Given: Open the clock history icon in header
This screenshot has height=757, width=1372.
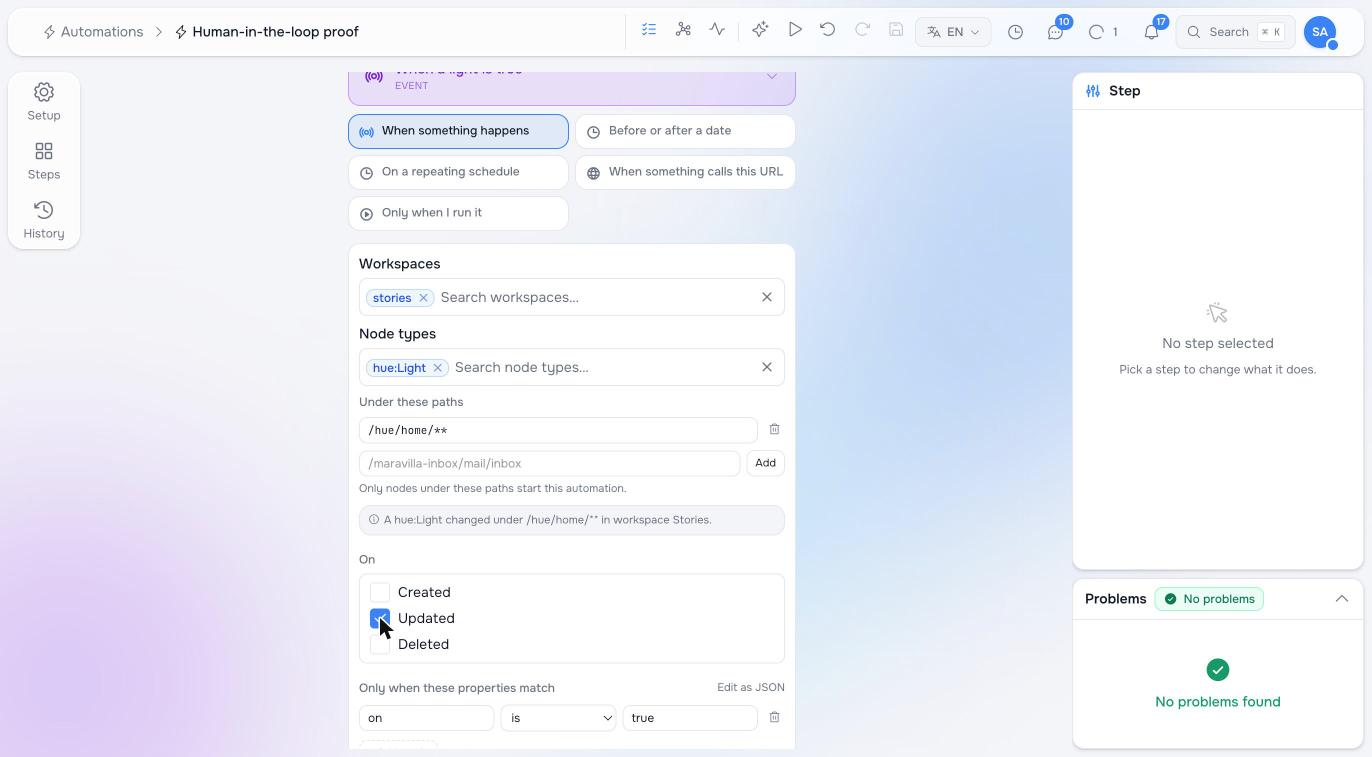Looking at the screenshot, I should 1015,32.
